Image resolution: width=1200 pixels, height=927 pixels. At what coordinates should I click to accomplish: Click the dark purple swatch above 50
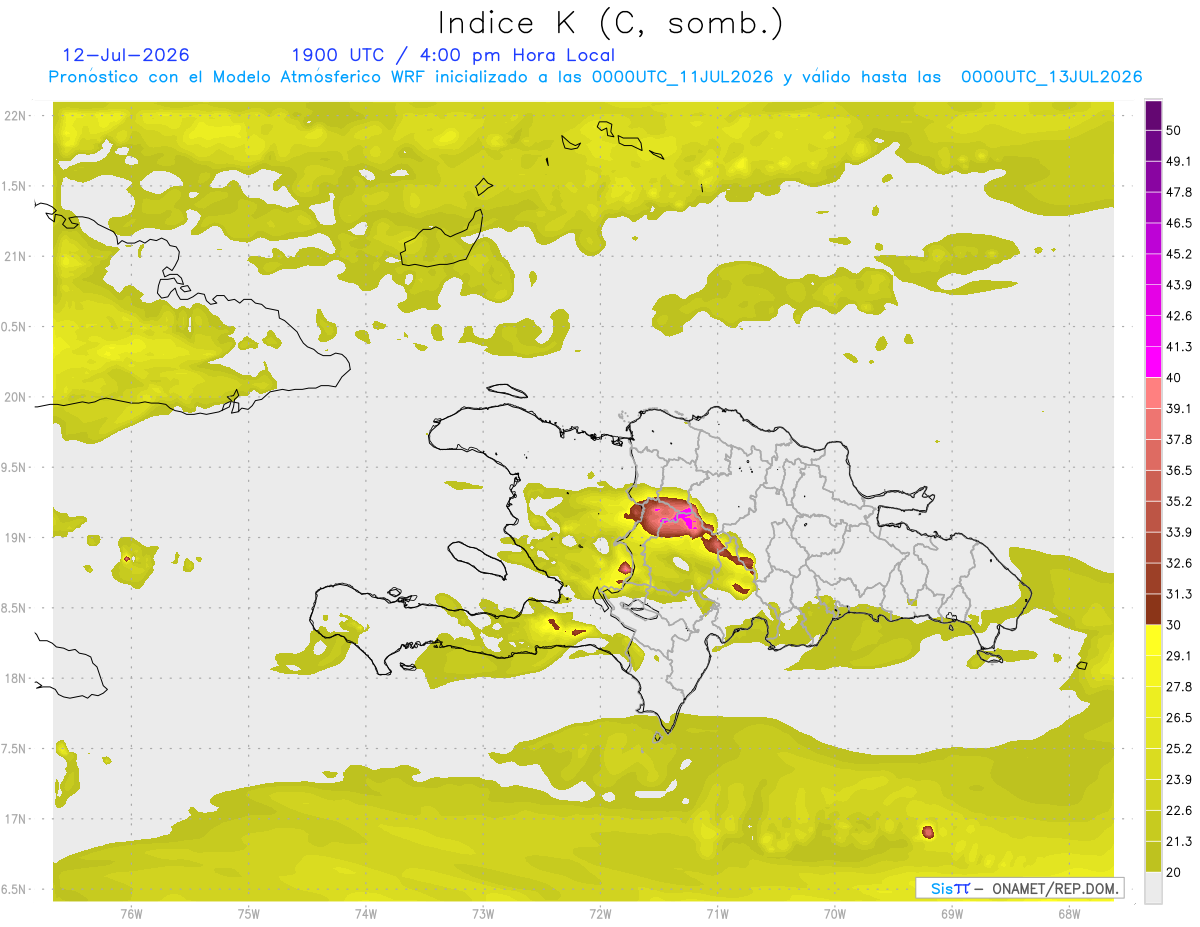[x=1153, y=115]
